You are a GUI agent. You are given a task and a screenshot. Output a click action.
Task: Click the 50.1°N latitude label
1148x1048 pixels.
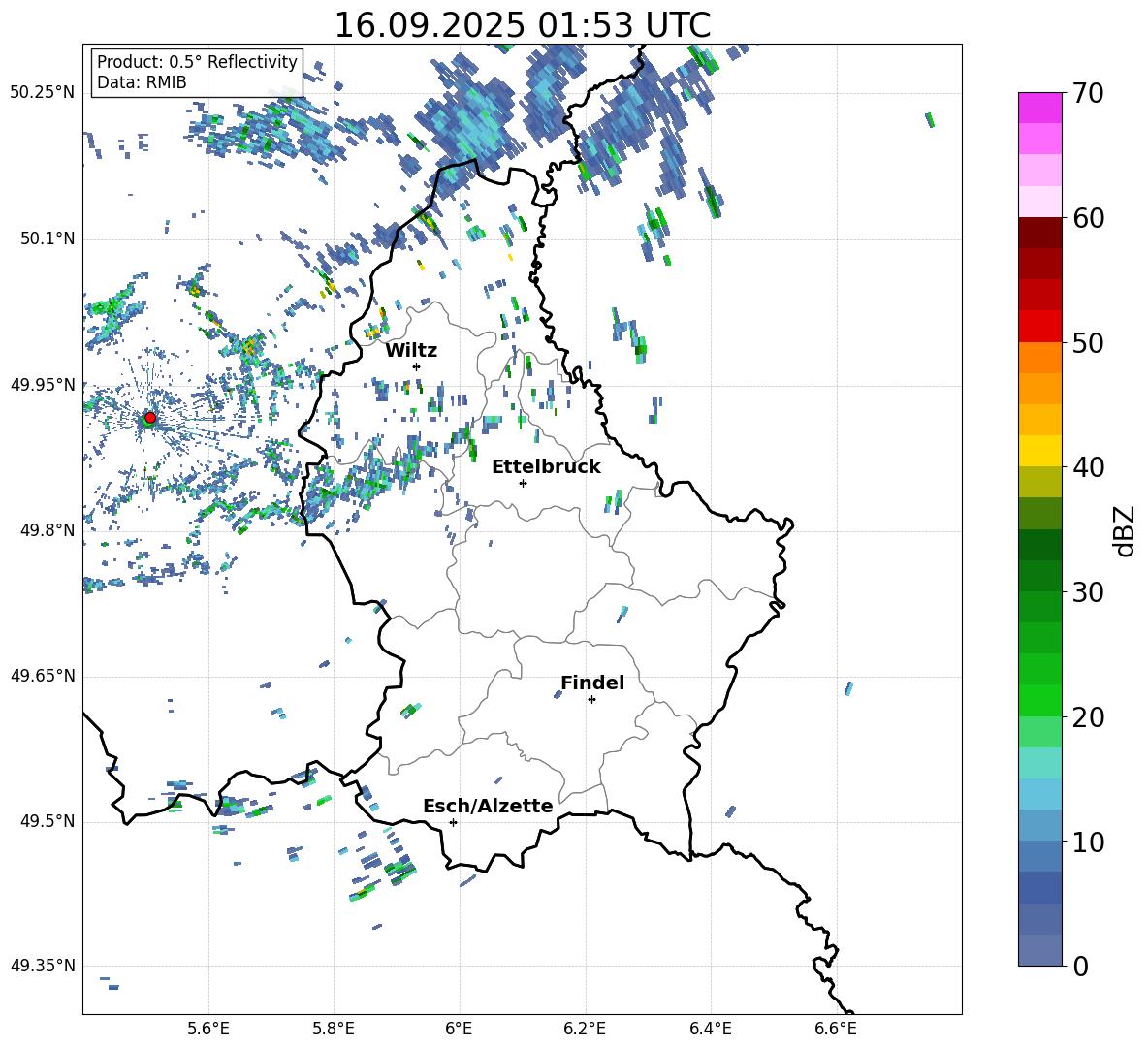(48, 238)
